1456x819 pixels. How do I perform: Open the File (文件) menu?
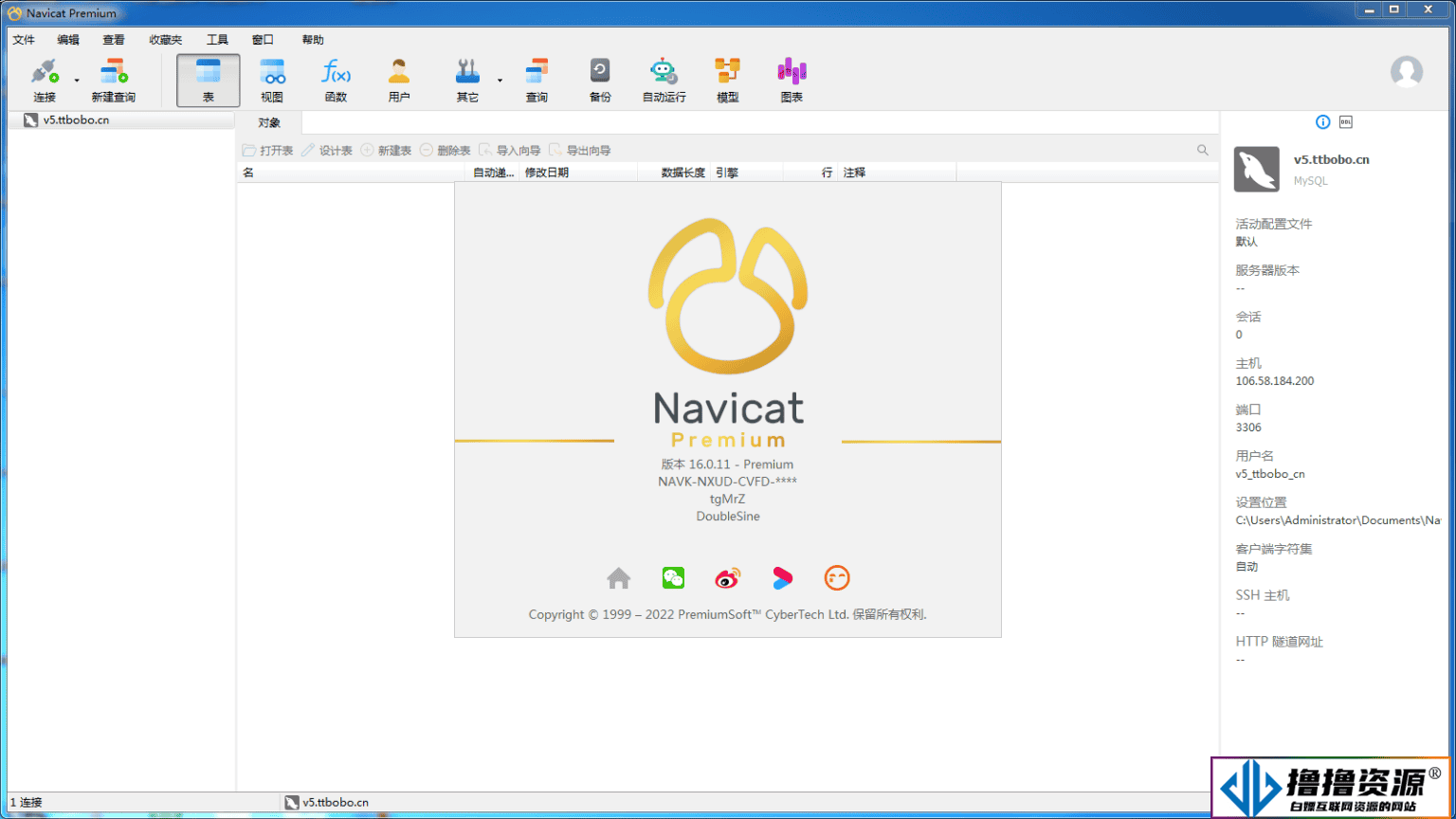[x=24, y=40]
